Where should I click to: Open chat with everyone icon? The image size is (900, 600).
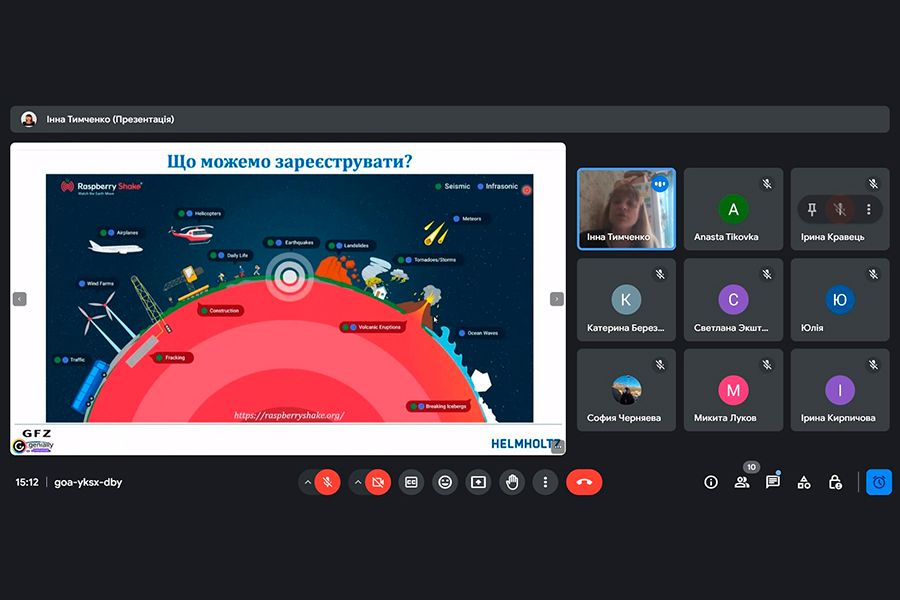(773, 482)
